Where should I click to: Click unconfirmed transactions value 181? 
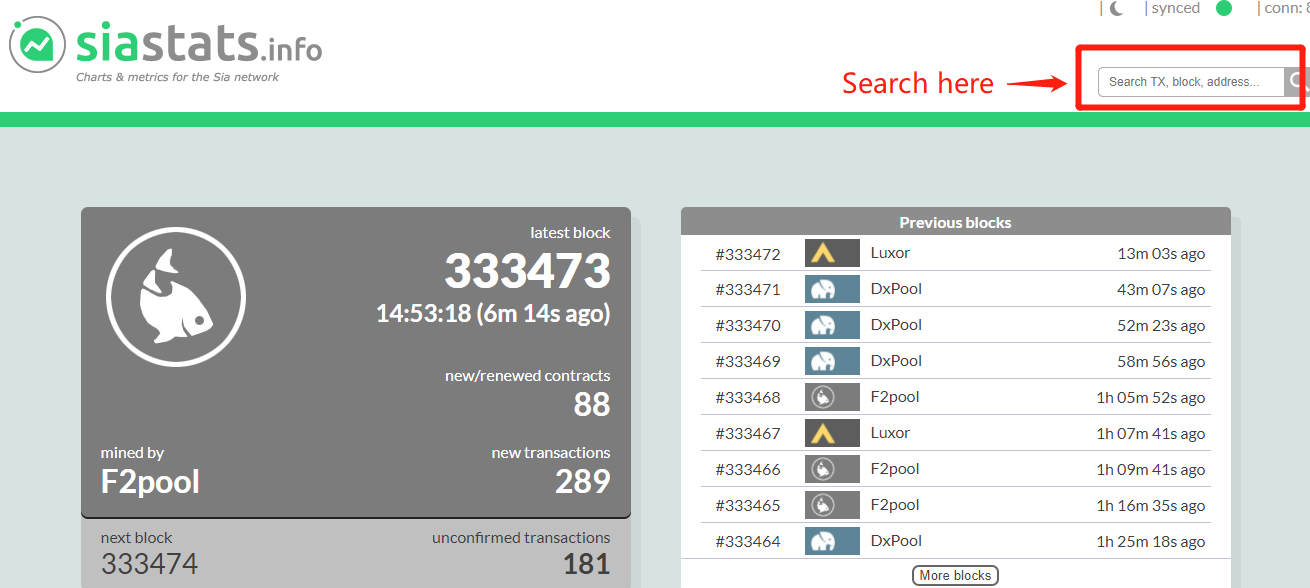(586, 564)
